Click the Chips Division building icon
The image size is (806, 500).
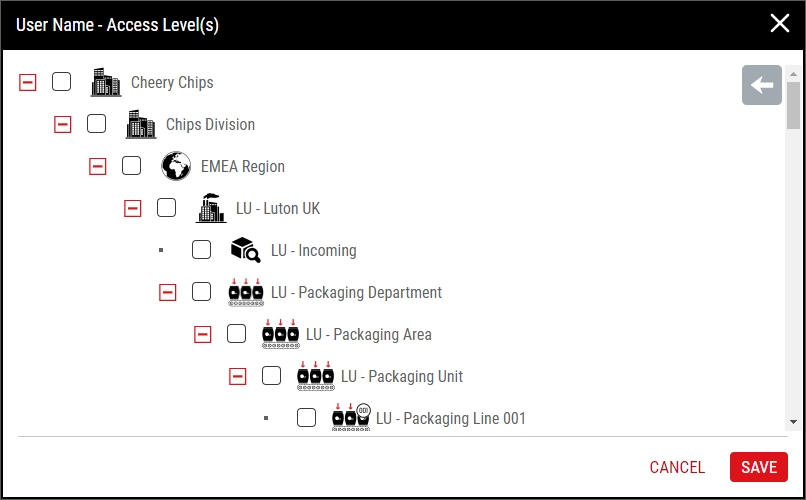click(141, 124)
